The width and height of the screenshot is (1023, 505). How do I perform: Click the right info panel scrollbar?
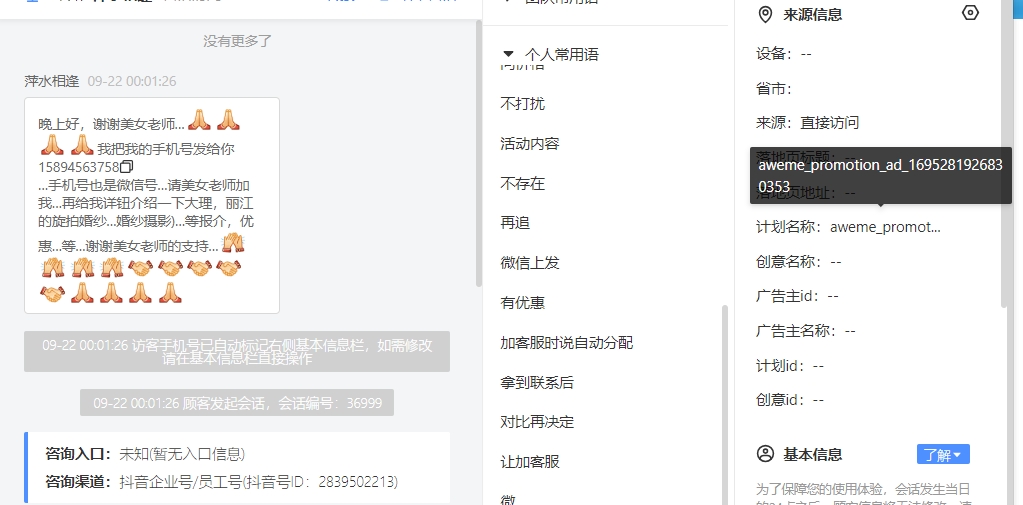point(1005,153)
